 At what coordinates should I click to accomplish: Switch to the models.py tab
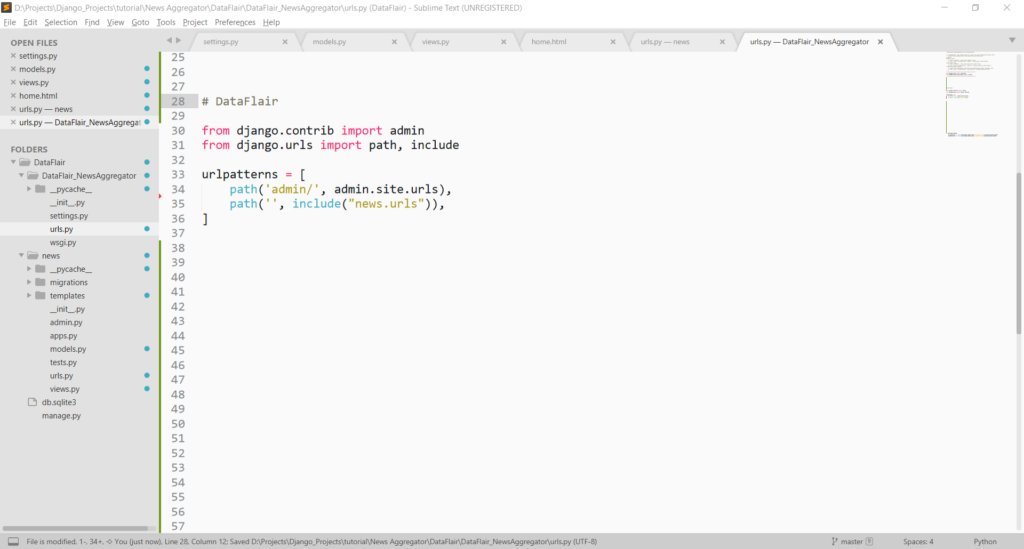point(330,42)
